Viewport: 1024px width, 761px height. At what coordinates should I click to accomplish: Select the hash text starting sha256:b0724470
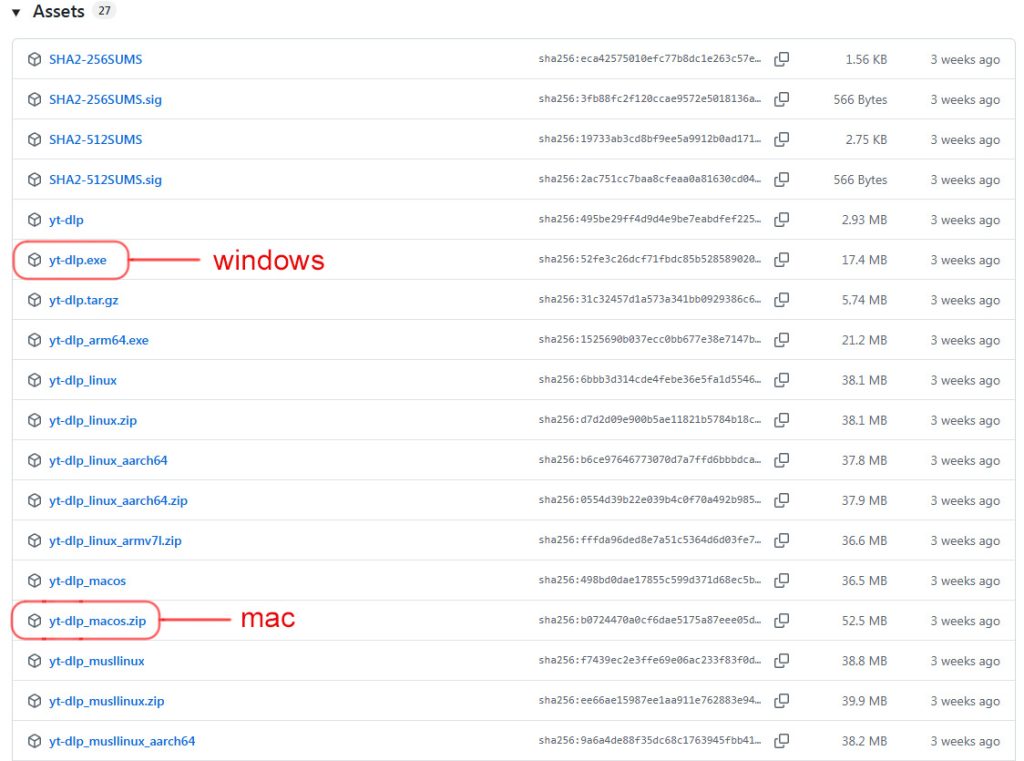[650, 620]
